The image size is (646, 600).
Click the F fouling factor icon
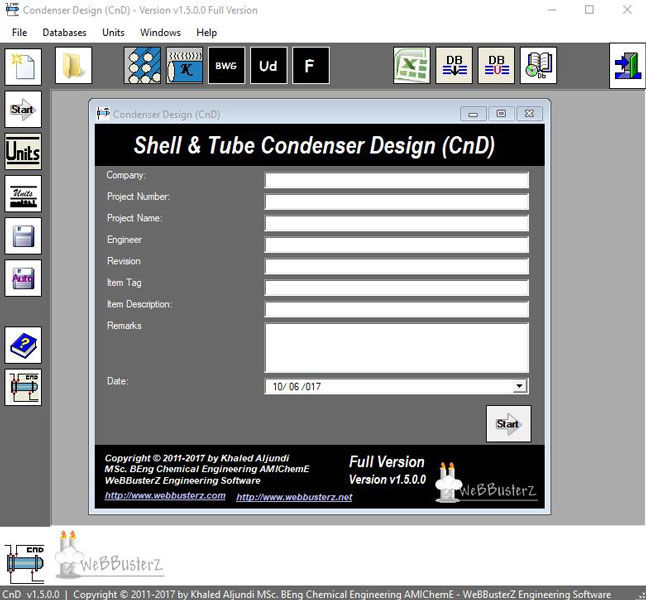coord(311,65)
